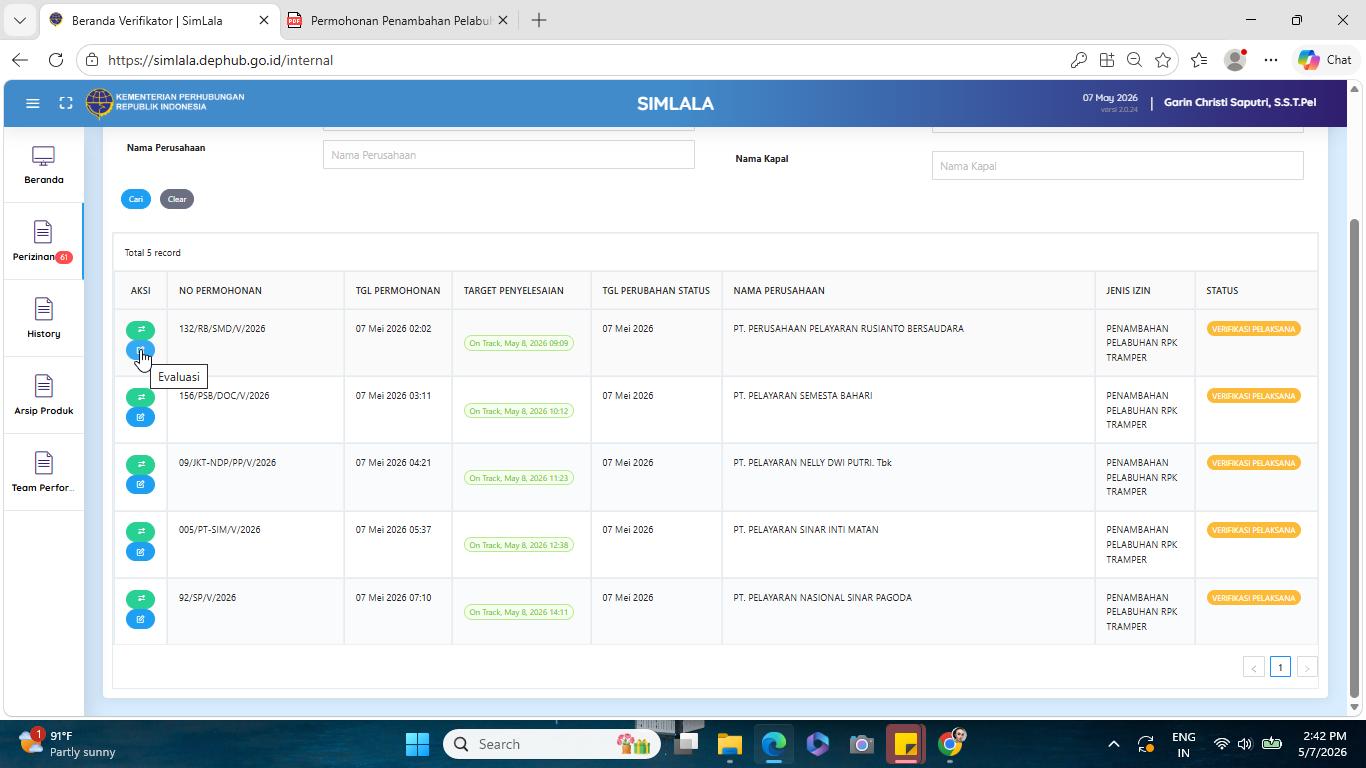Screen dimensions: 1366x768
Task: Open the hamburger menu in SIMLALA header
Action: 32,103
